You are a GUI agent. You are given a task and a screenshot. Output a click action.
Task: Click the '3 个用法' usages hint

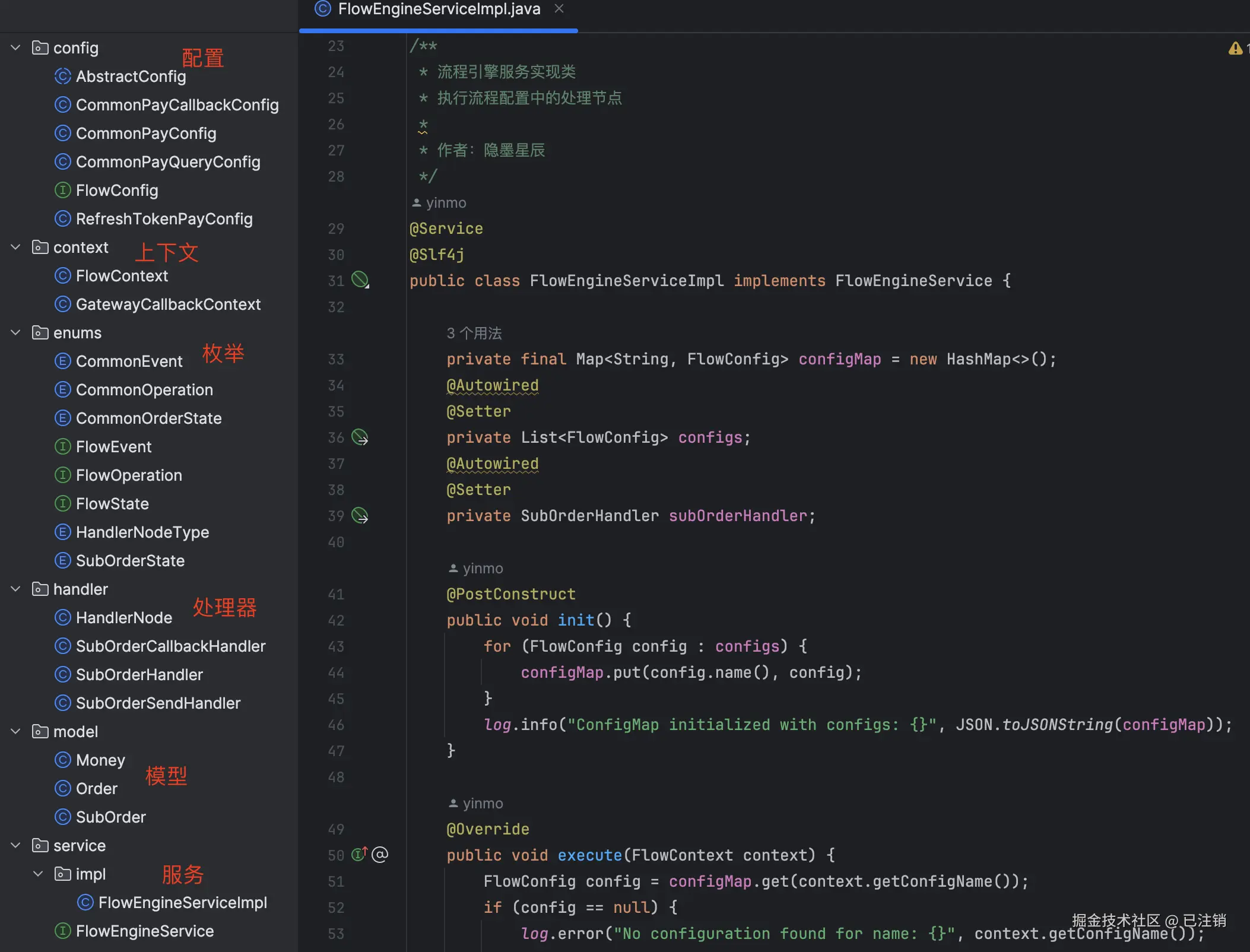(474, 334)
